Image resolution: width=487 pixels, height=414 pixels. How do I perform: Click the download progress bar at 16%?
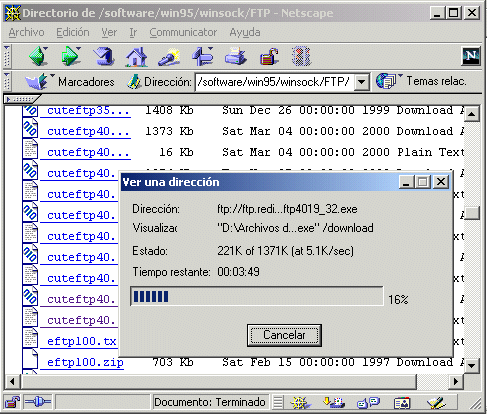tap(257, 296)
